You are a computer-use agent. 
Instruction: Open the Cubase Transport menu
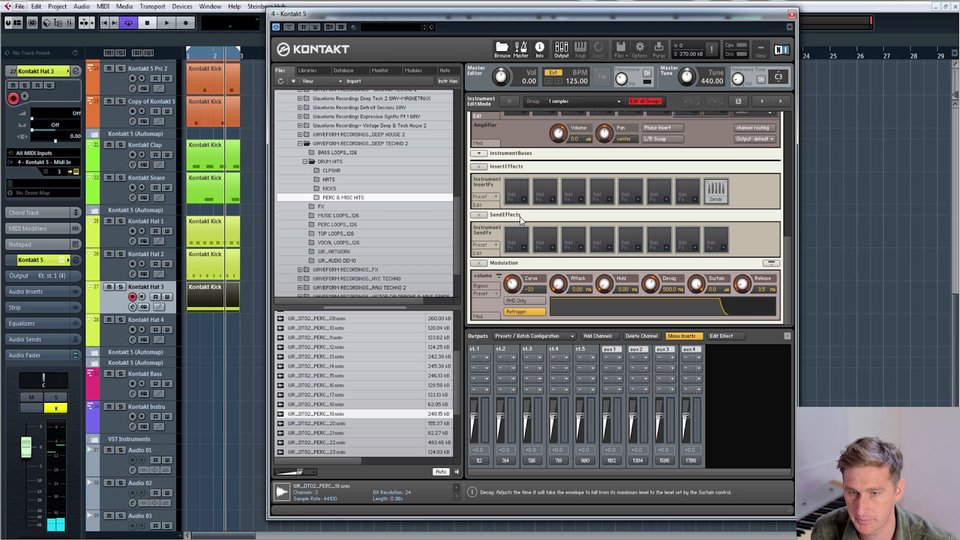(152, 6)
